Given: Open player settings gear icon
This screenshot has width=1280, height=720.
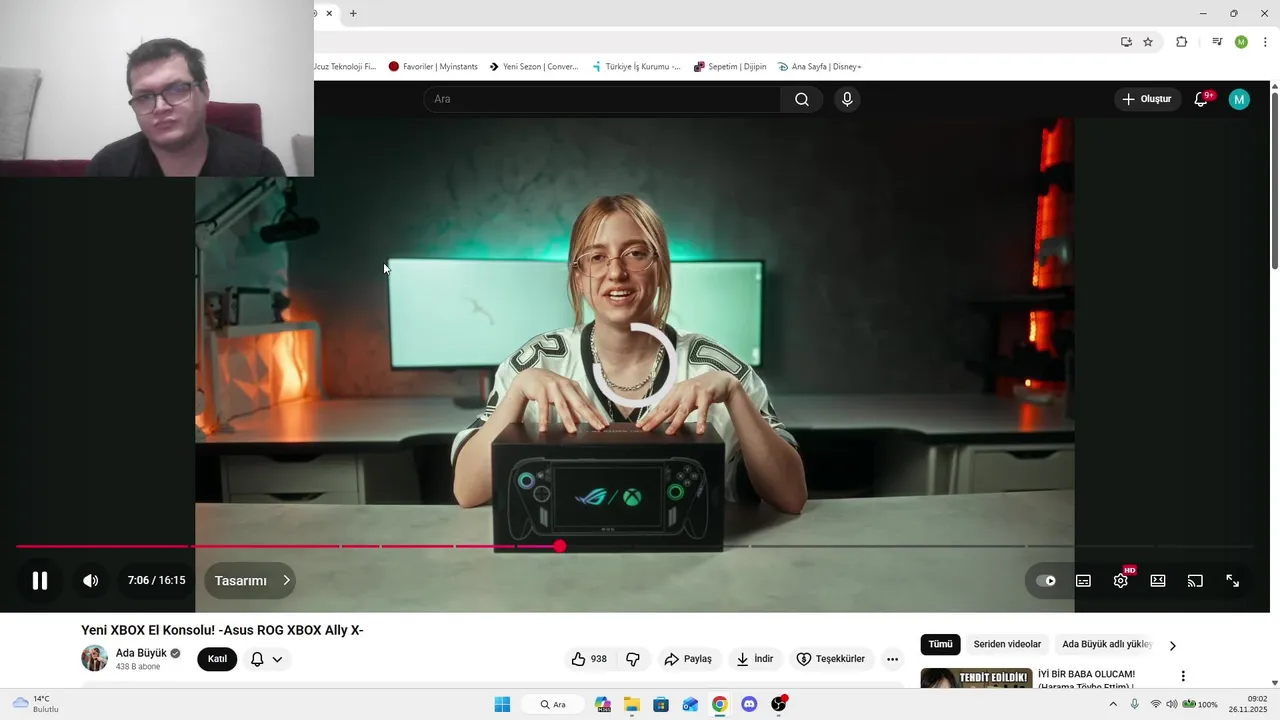Looking at the screenshot, I should point(1121,580).
